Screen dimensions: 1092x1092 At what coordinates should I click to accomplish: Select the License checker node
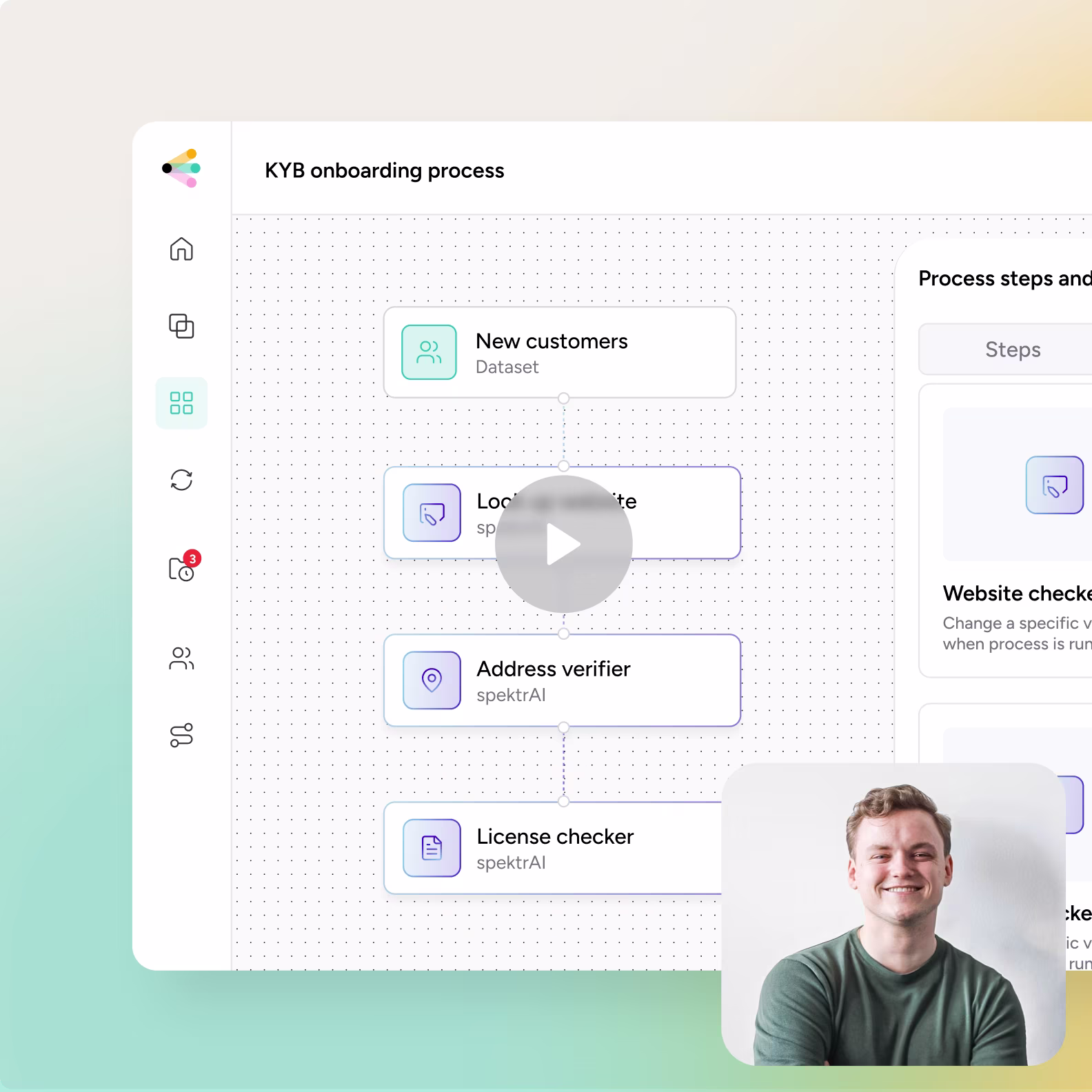(554, 848)
